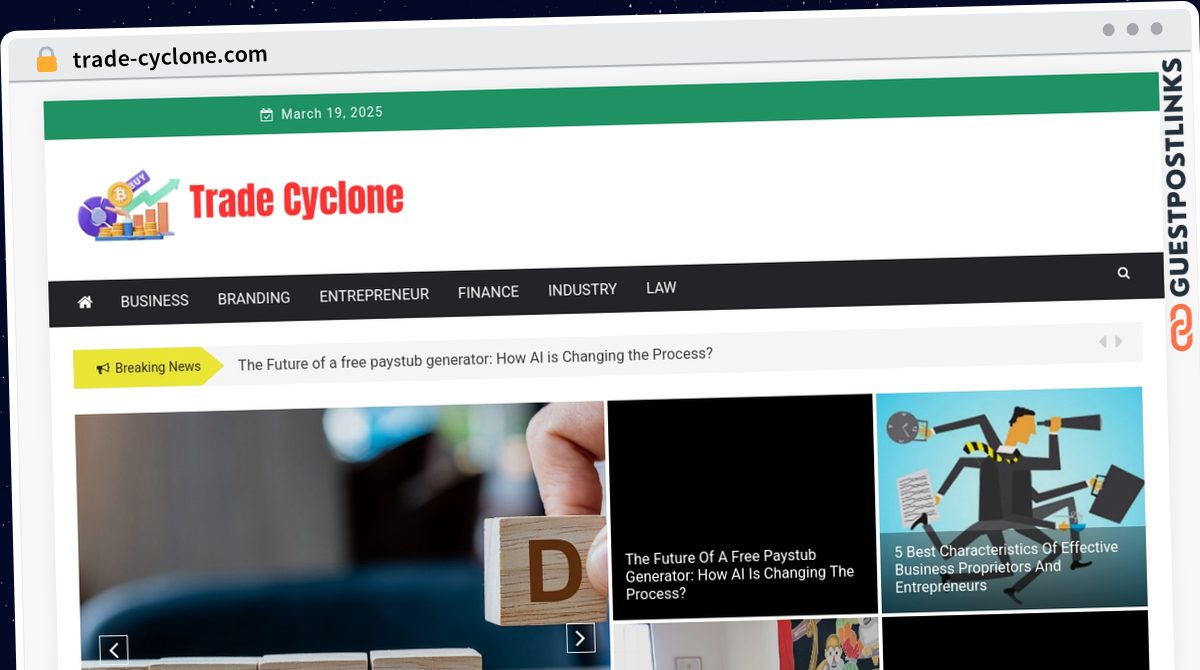The image size is (1200, 670).
Task: Click the padlock icon in address bar
Action: [x=46, y=60]
